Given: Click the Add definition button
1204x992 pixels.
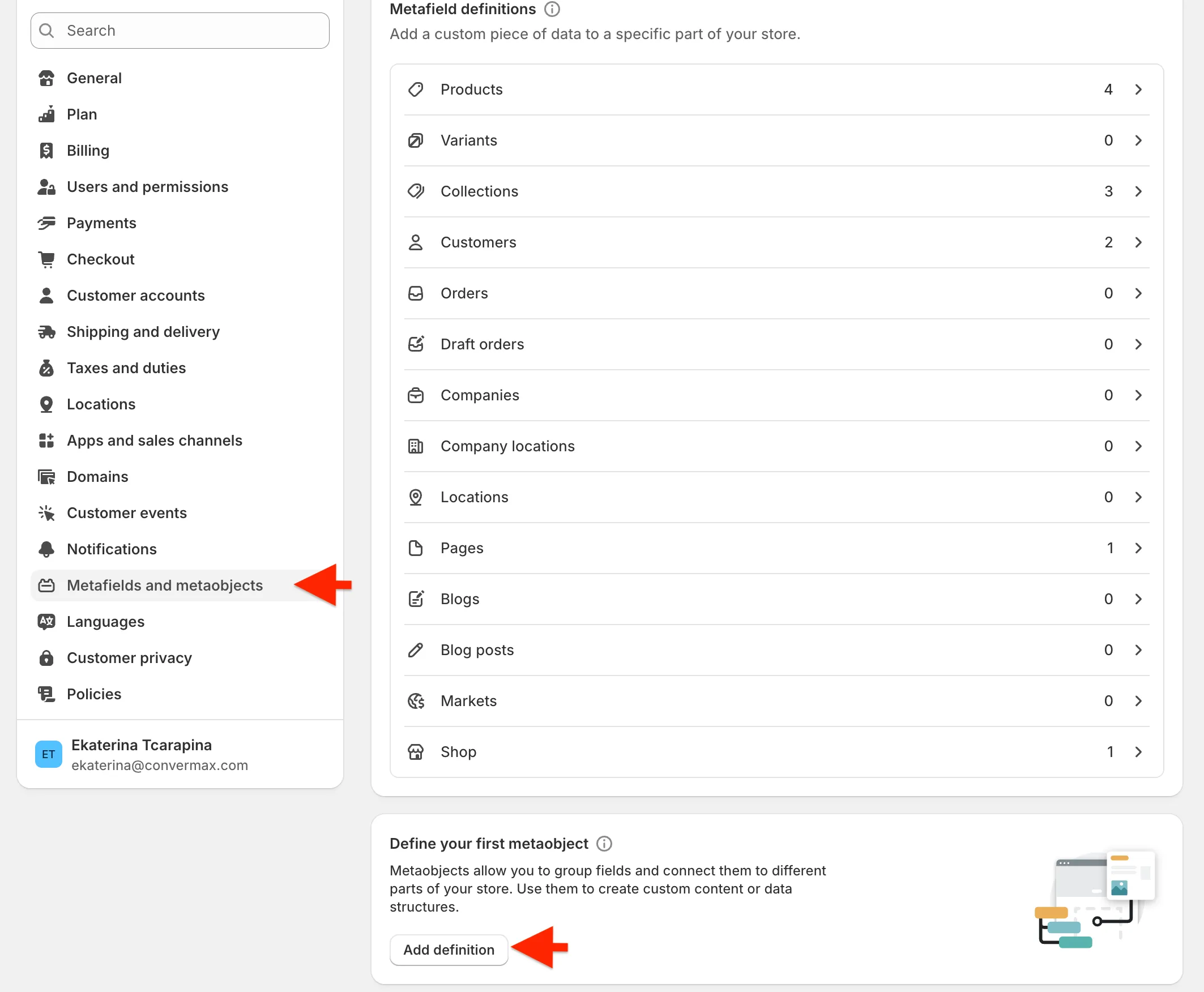Looking at the screenshot, I should click(449, 950).
